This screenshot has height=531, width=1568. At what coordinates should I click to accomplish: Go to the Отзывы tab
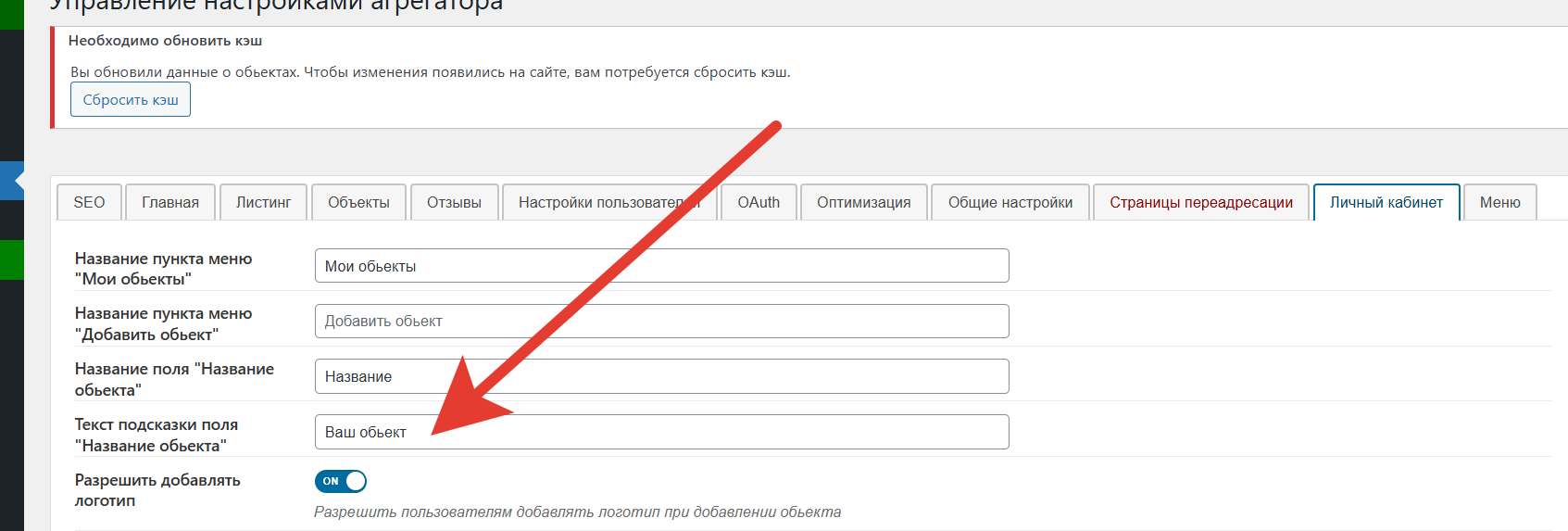coord(454,202)
